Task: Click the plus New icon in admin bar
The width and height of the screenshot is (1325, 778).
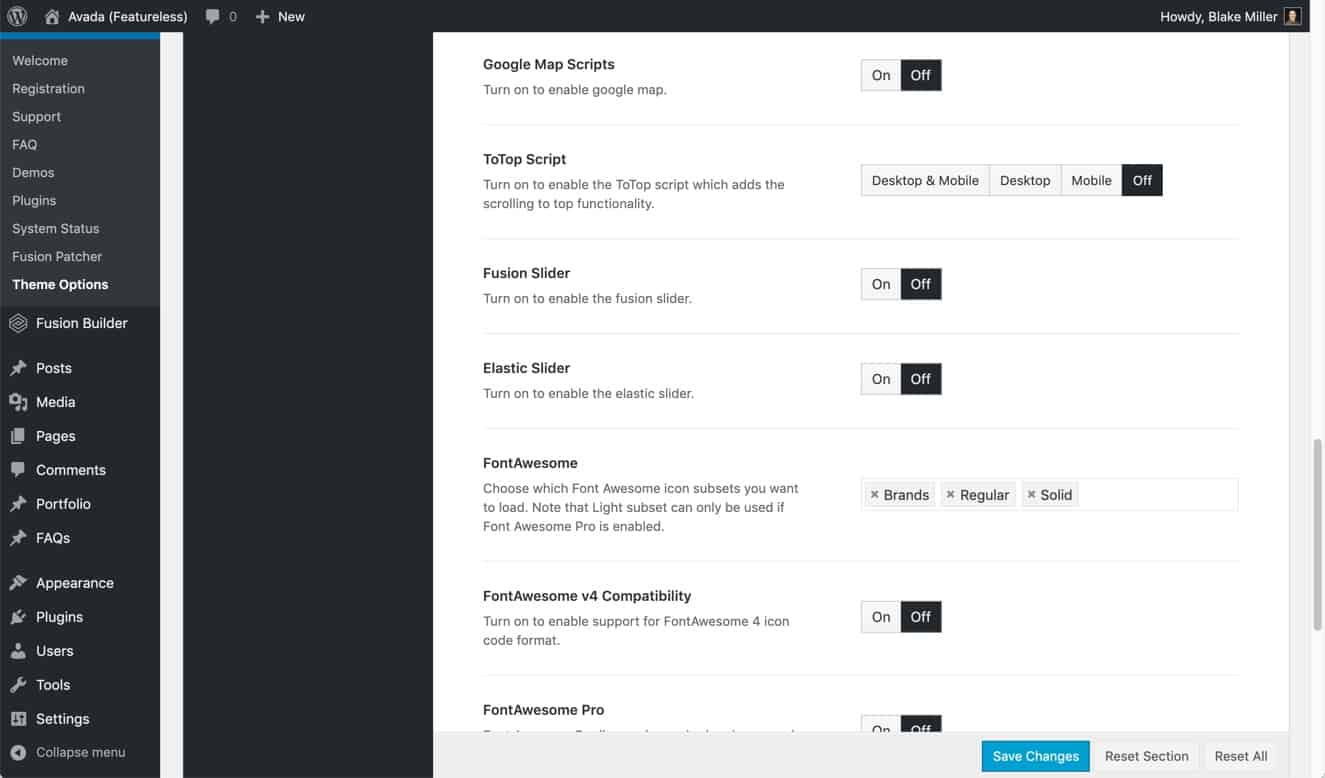Action: 262,16
